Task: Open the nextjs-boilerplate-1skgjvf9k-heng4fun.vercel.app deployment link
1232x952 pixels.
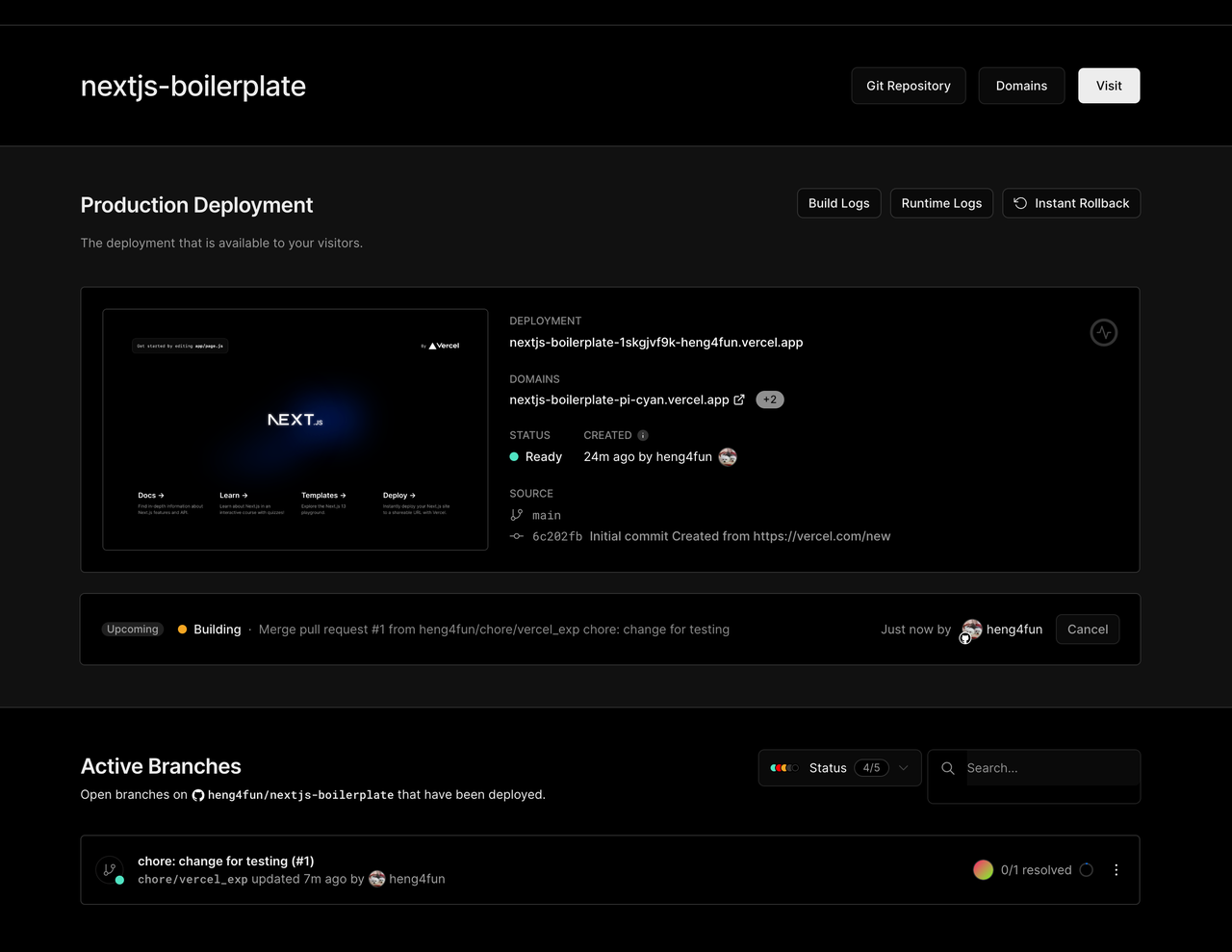Action: (x=656, y=343)
